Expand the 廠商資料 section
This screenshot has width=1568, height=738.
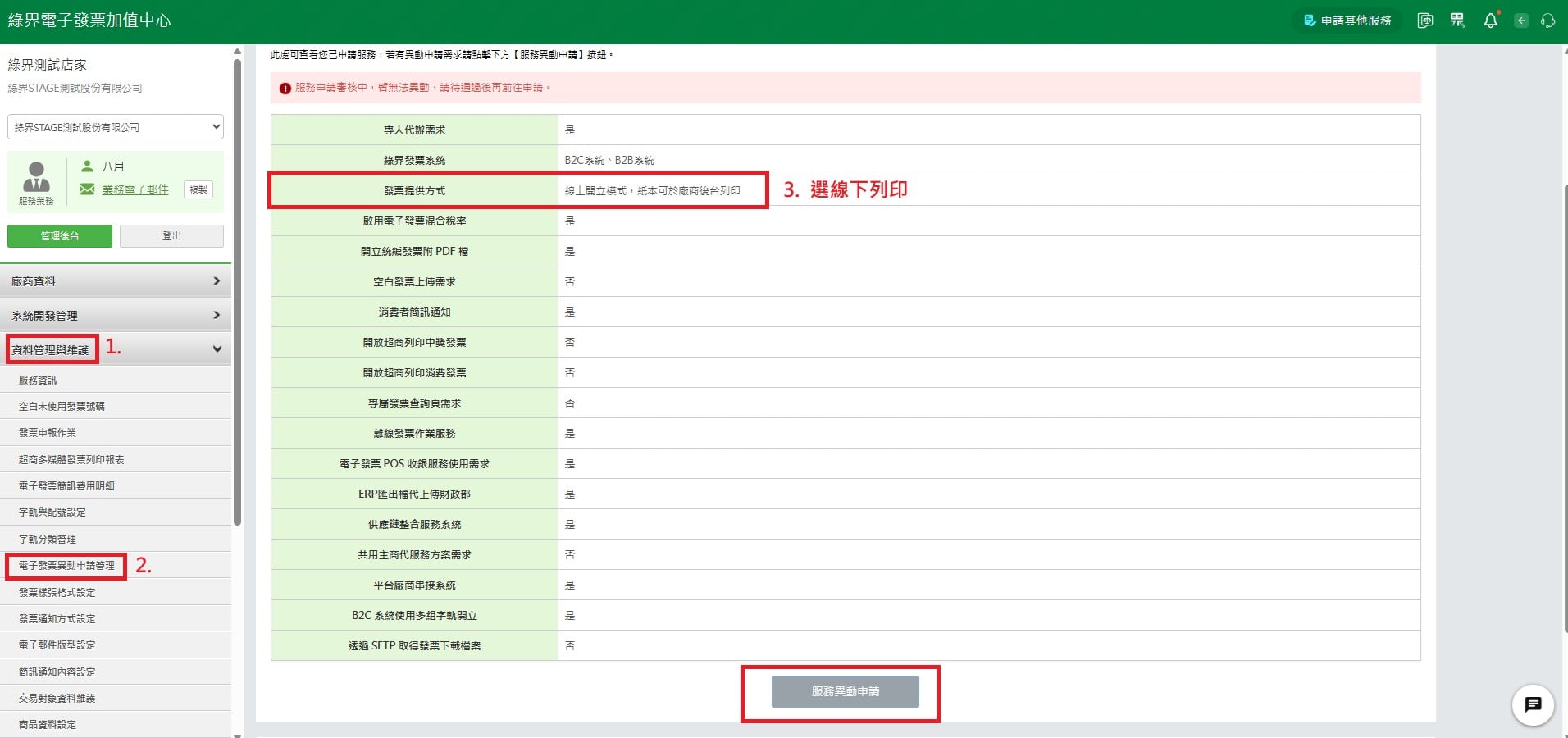tap(116, 281)
